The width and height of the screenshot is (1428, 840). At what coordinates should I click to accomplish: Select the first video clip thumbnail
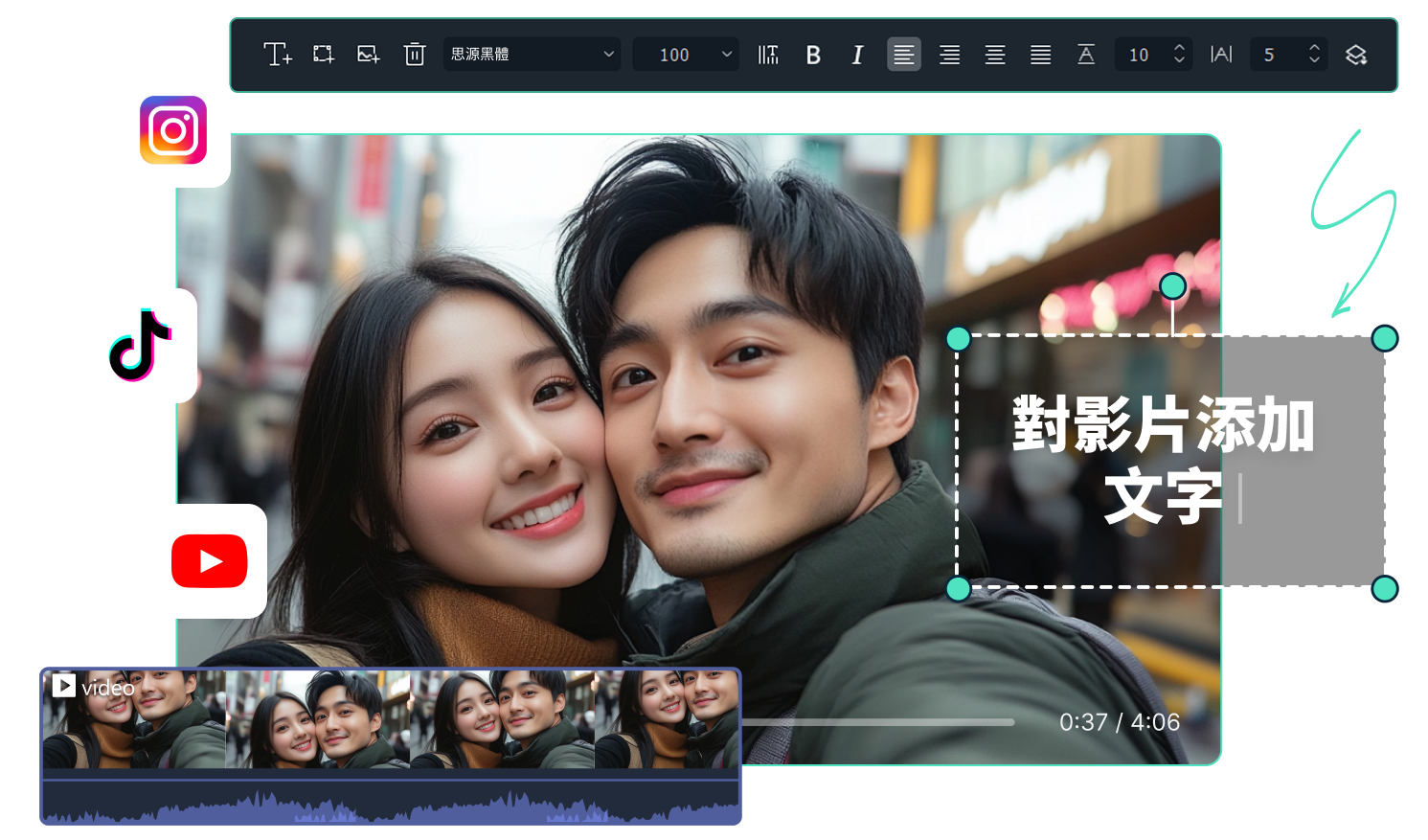134,719
